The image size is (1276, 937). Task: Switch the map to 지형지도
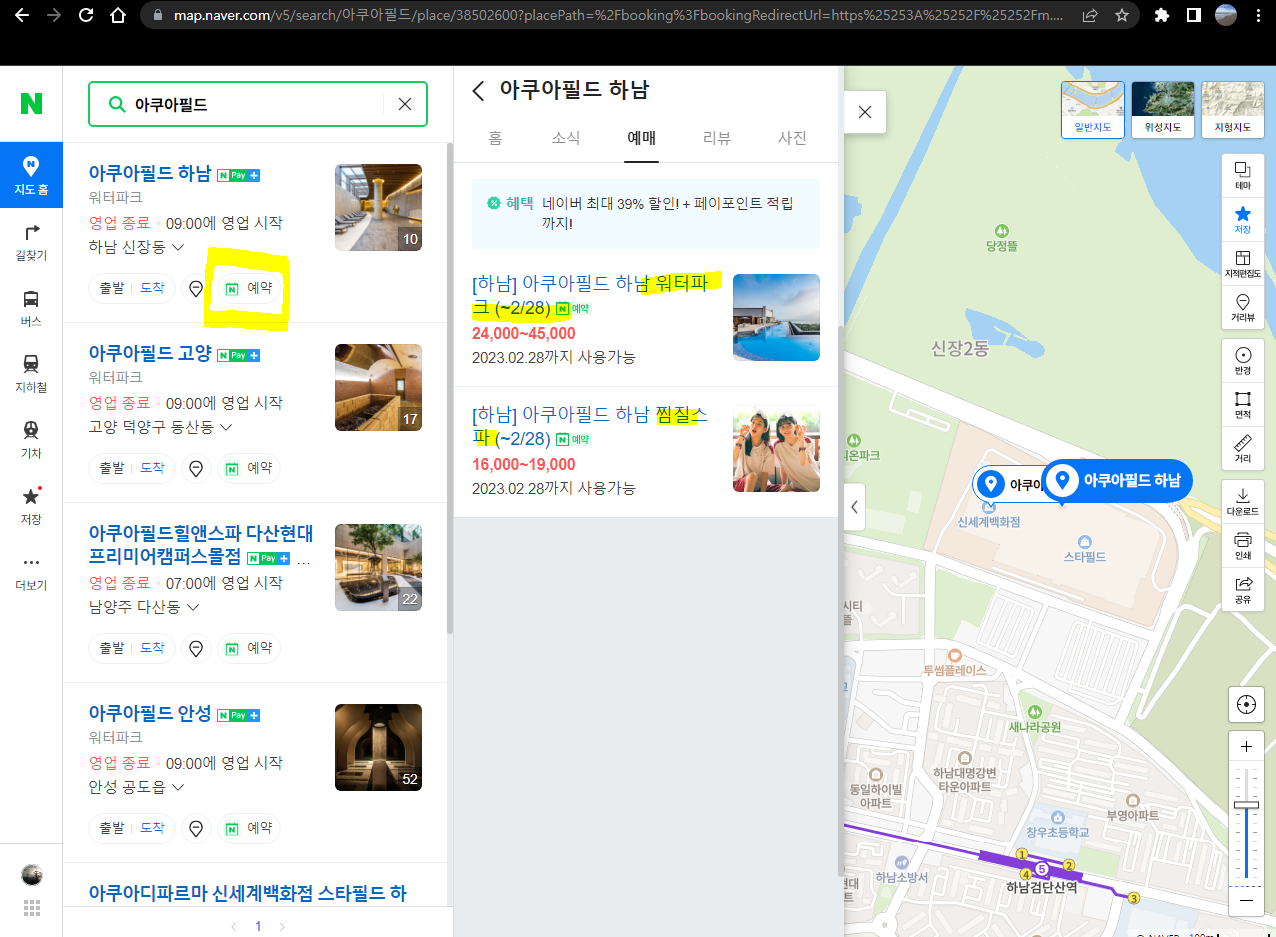point(1232,110)
